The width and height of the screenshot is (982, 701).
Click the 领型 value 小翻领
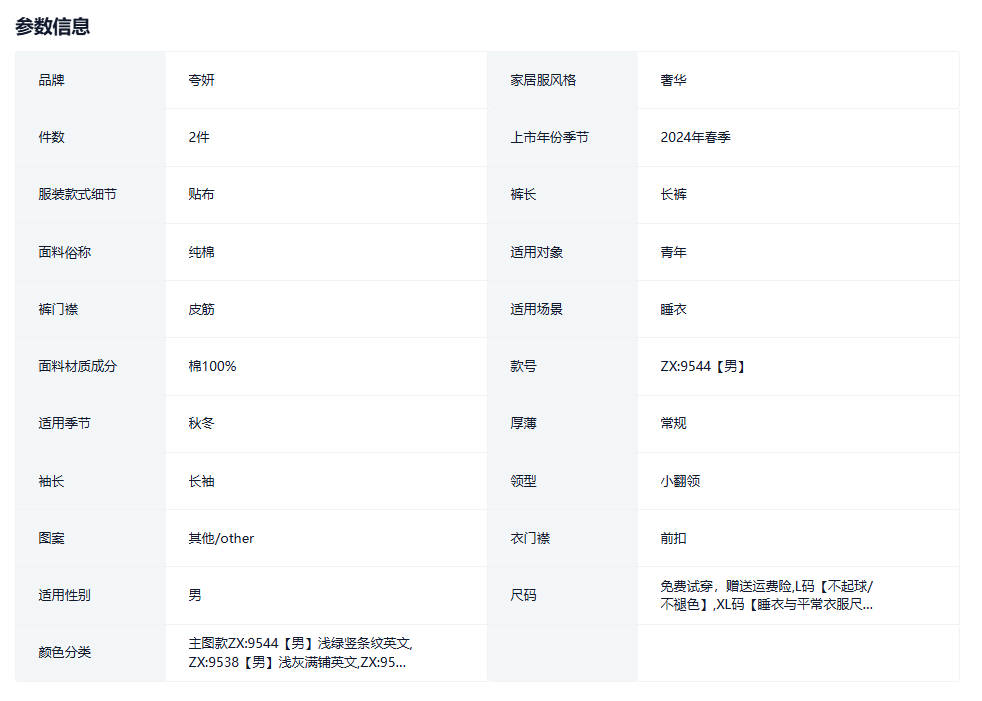pos(680,481)
